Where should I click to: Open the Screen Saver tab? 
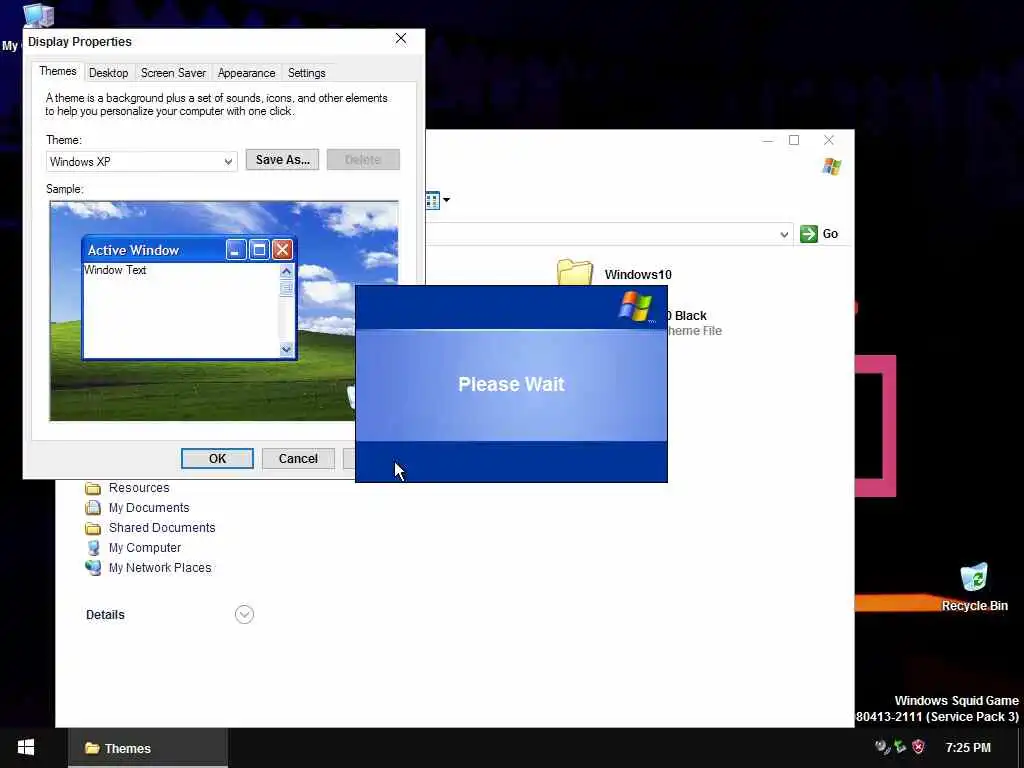tap(173, 73)
